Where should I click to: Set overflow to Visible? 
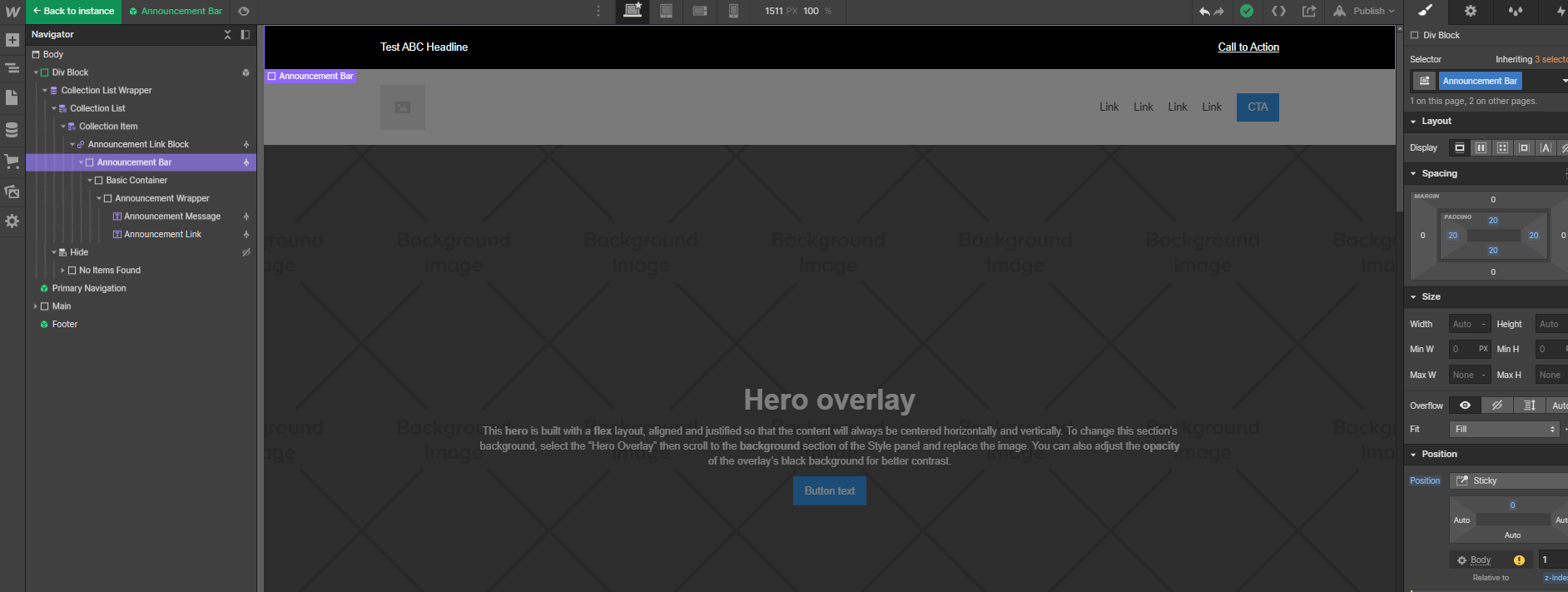(1465, 405)
